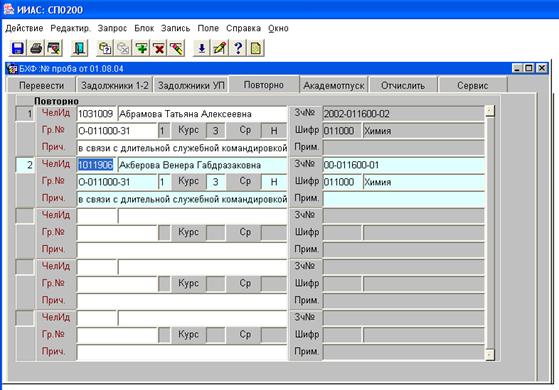Minimize the БХФ inner window

pyautogui.click(x=517, y=68)
